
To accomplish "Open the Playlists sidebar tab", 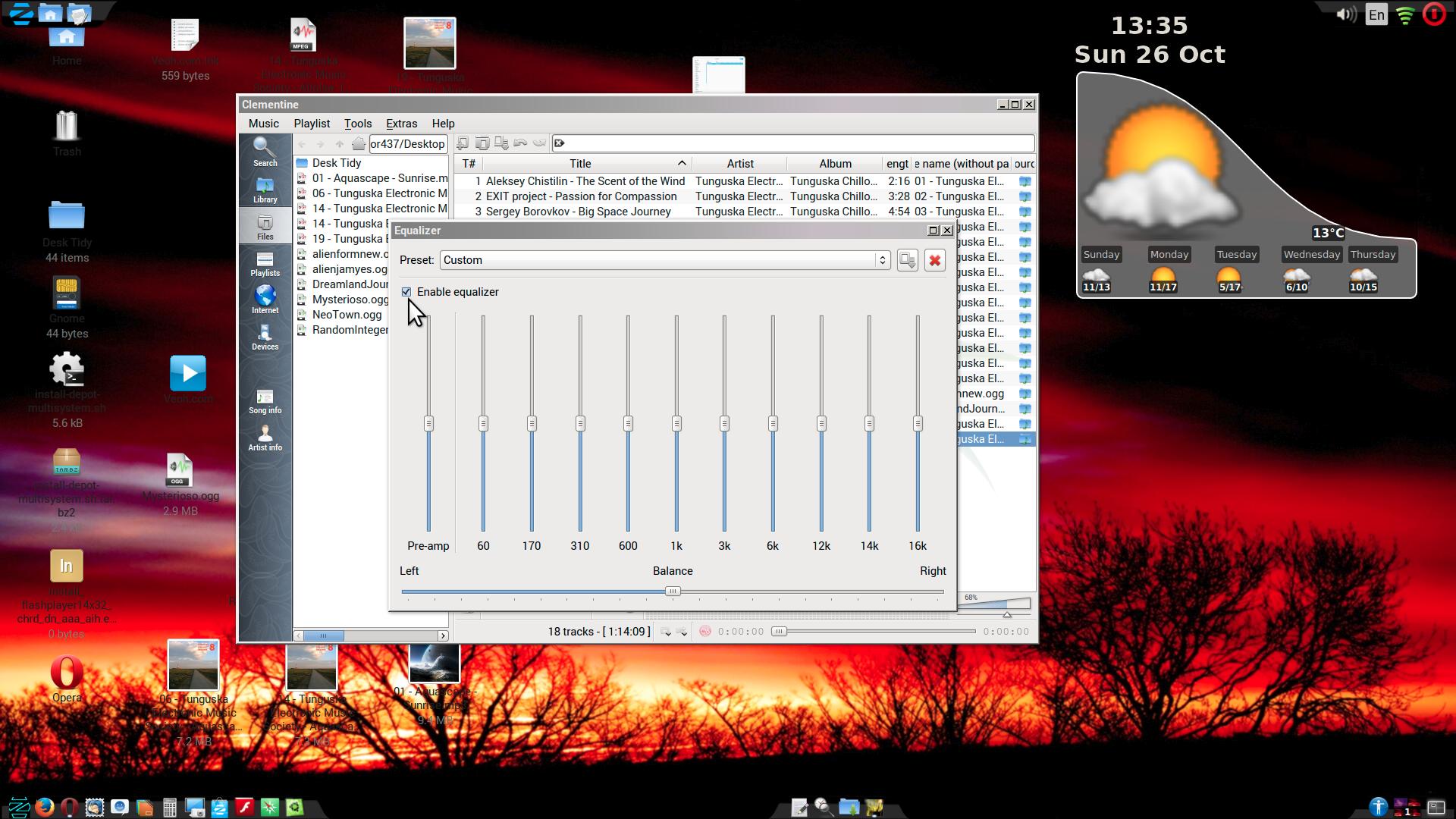I will coord(265,263).
